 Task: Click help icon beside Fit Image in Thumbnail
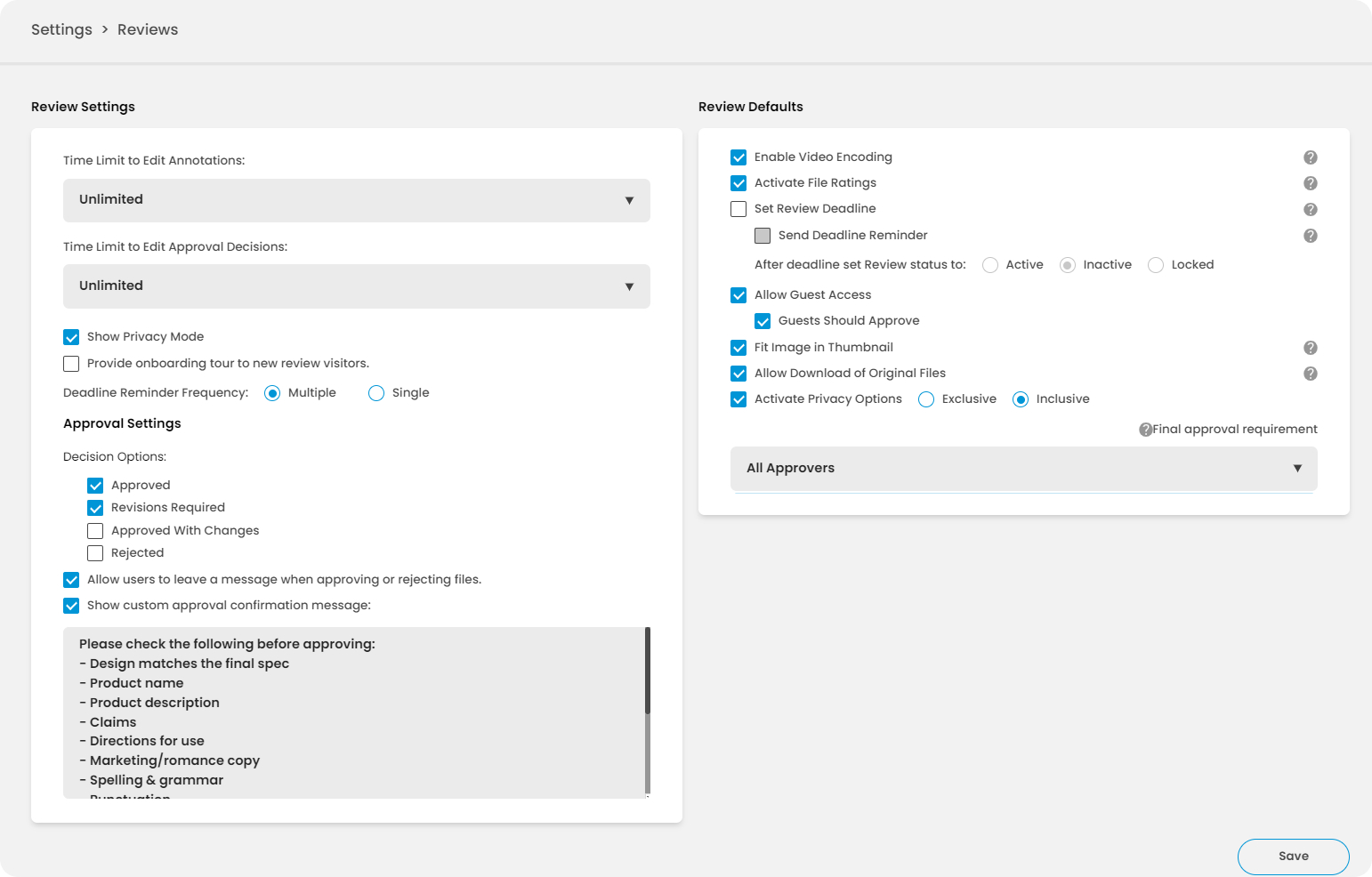1310,348
